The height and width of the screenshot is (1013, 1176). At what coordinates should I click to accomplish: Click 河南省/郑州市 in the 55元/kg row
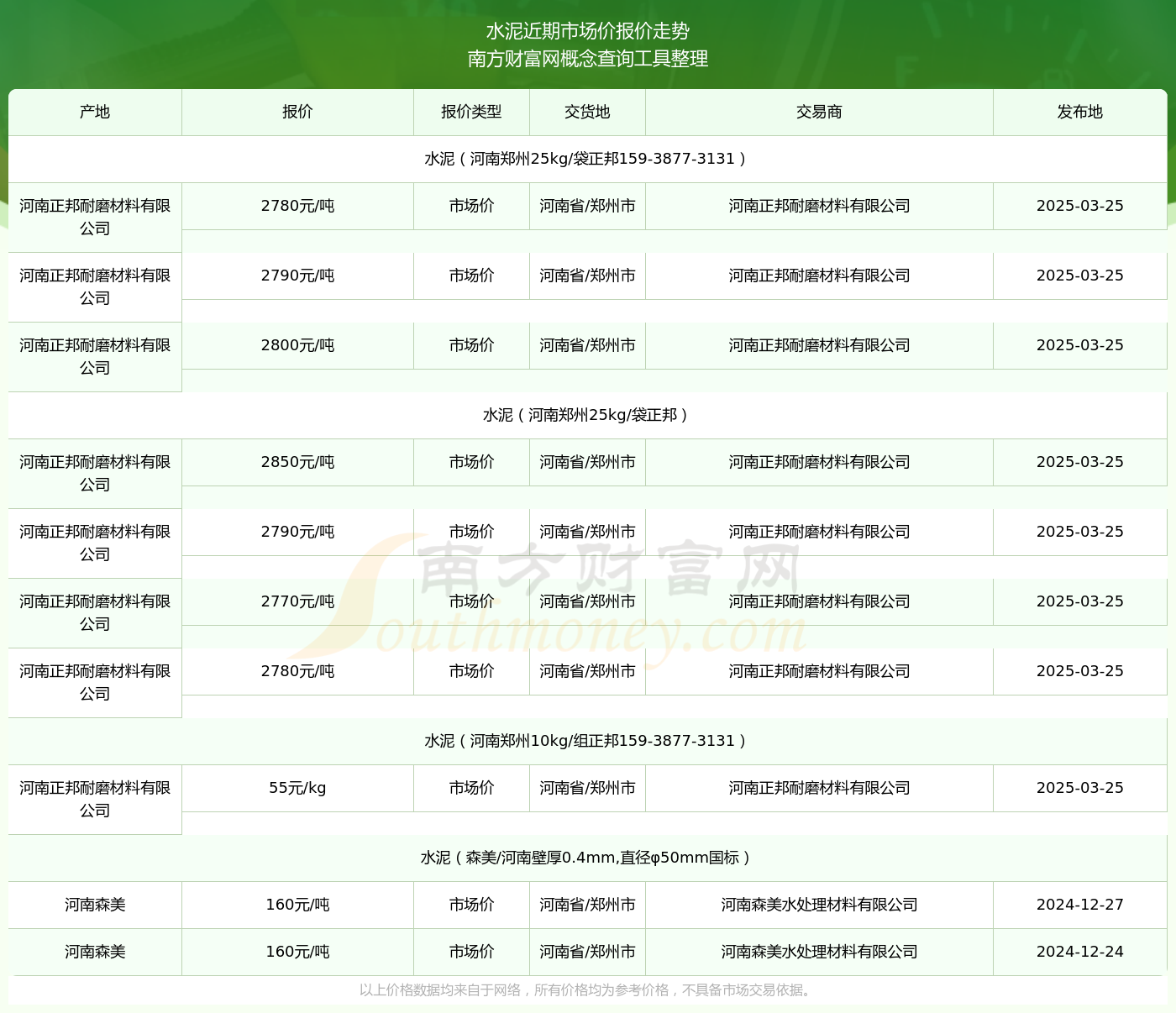(587, 788)
